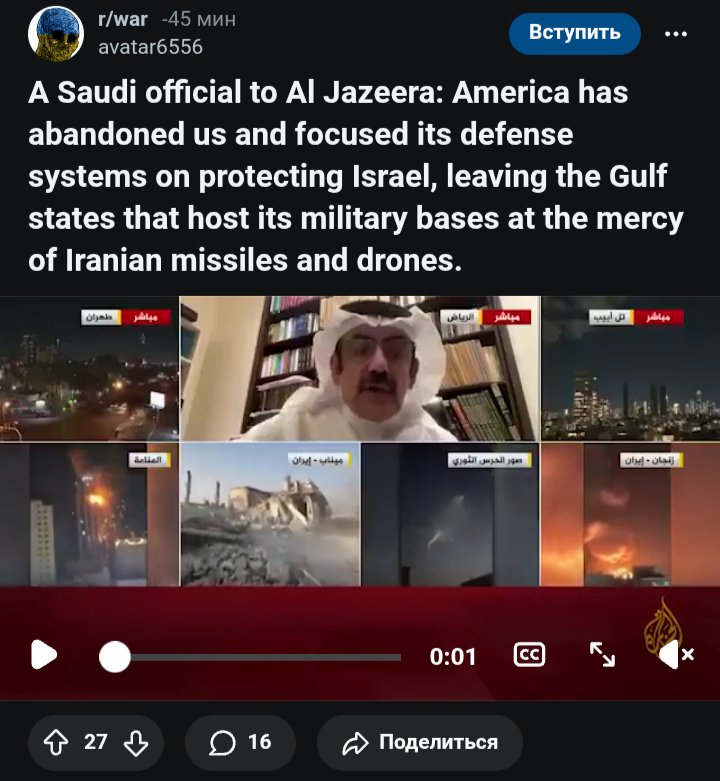Seek using video progress slider handle
The image size is (720, 781).
115,657
